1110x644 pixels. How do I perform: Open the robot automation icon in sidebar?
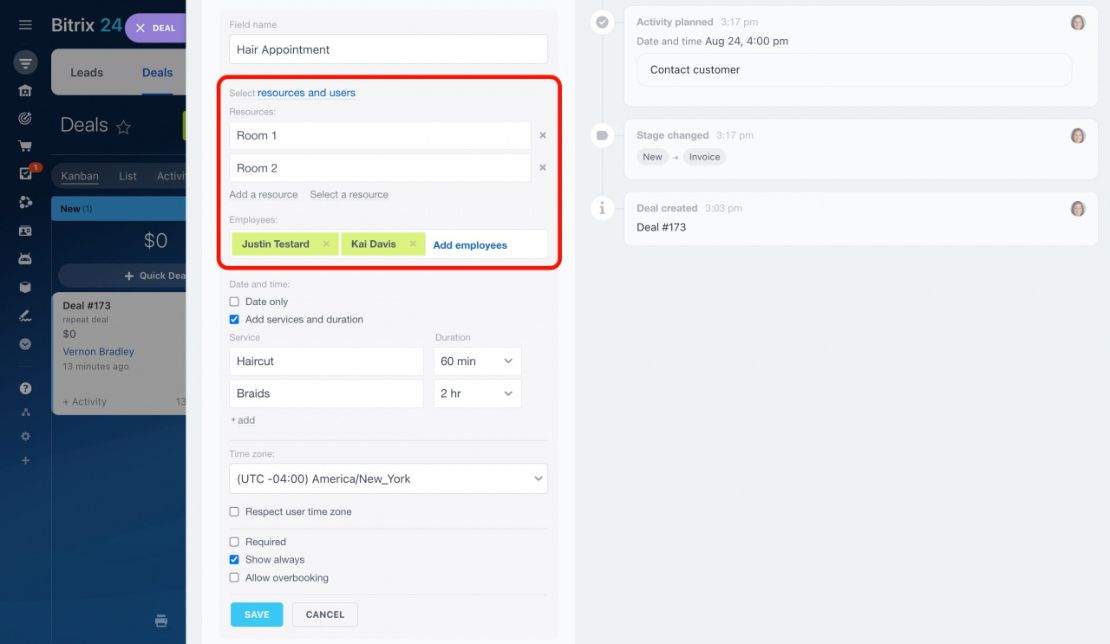coord(25,259)
